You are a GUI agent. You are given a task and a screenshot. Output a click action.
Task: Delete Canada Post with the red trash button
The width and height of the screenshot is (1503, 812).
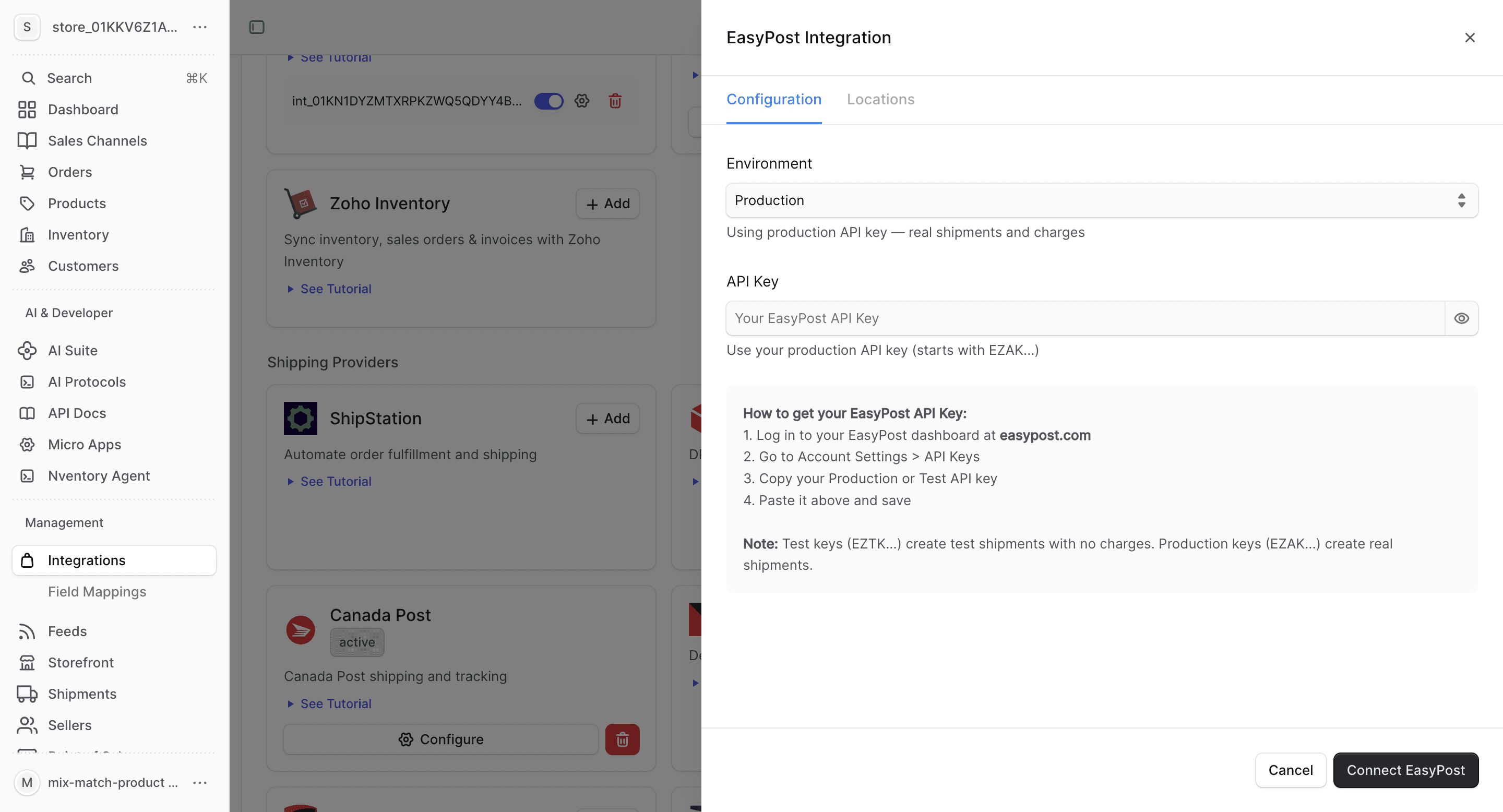point(622,739)
